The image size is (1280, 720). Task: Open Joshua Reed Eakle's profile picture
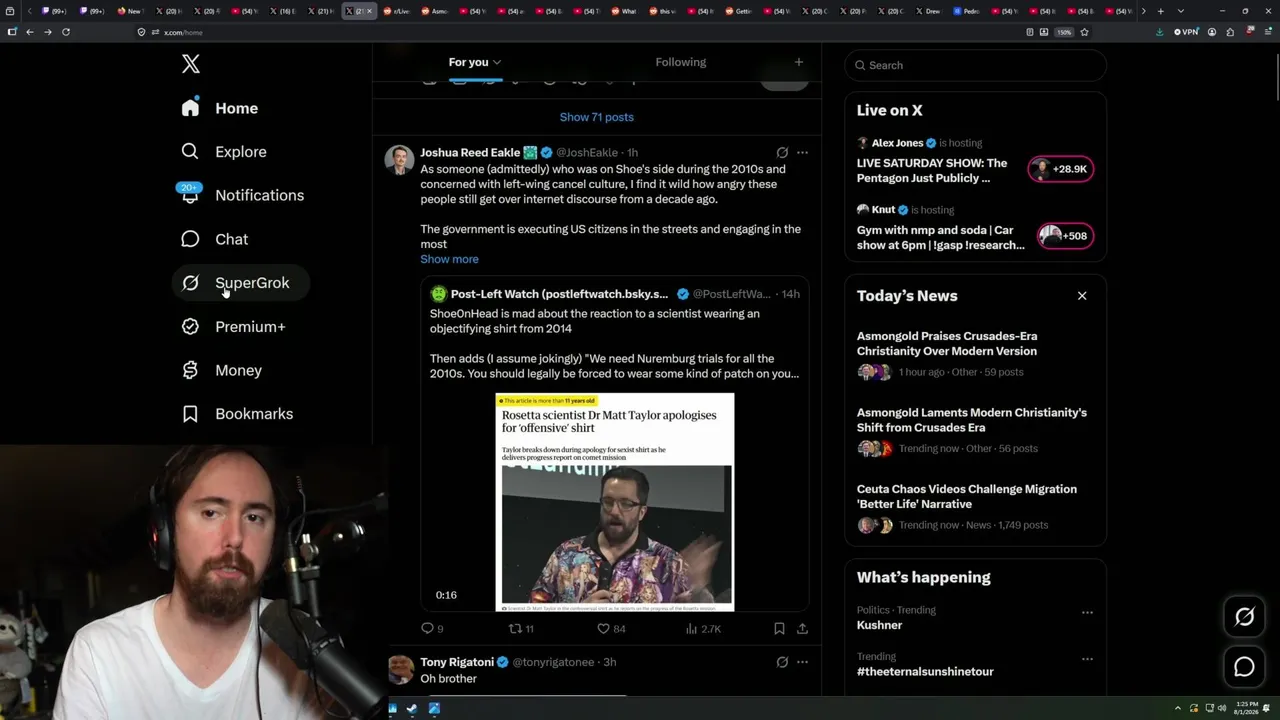[x=399, y=160]
